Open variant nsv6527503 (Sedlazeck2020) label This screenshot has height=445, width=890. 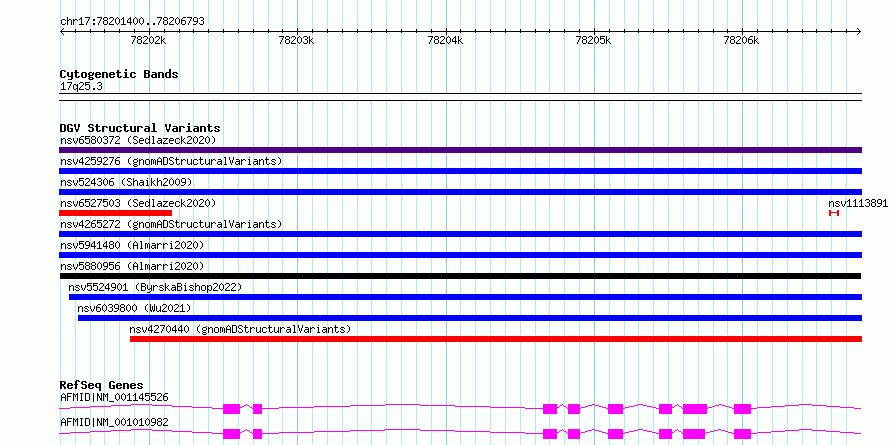click(x=138, y=203)
